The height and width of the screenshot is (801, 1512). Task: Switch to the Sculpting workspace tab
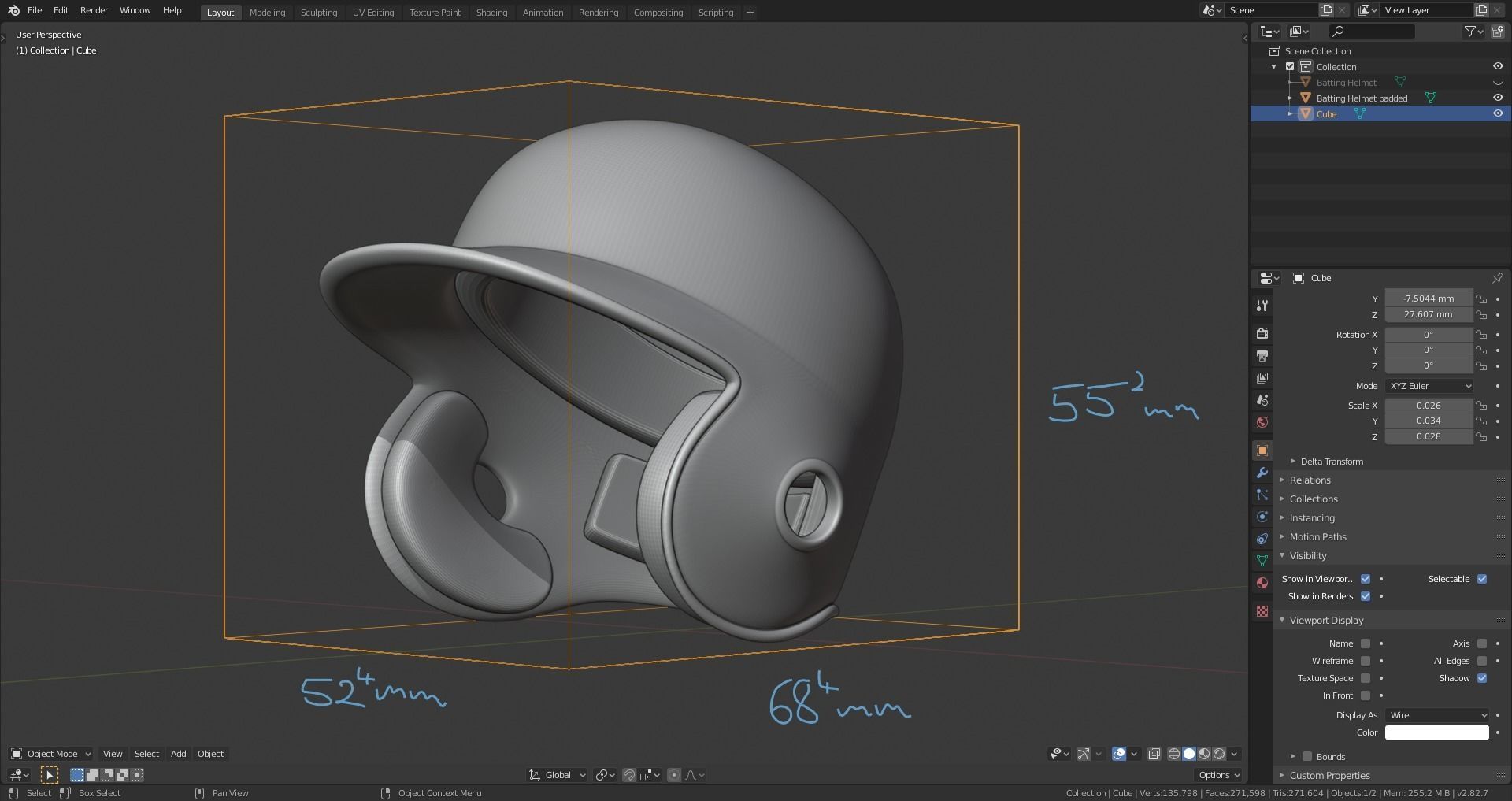(319, 13)
